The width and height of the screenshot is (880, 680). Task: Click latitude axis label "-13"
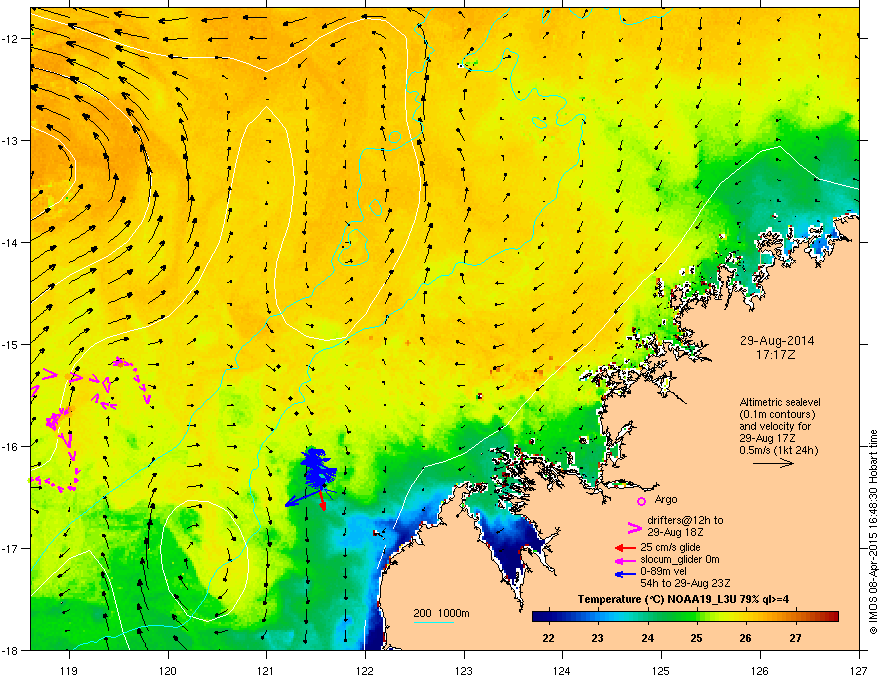point(10,140)
